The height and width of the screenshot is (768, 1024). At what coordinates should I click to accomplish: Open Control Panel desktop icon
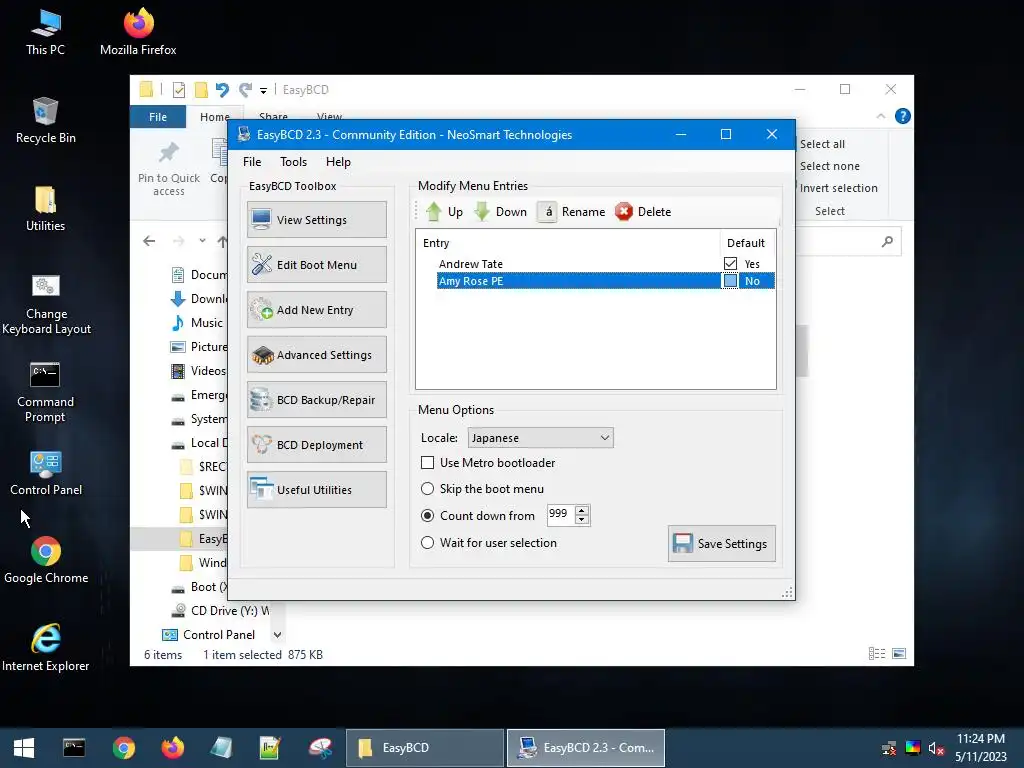[46, 473]
